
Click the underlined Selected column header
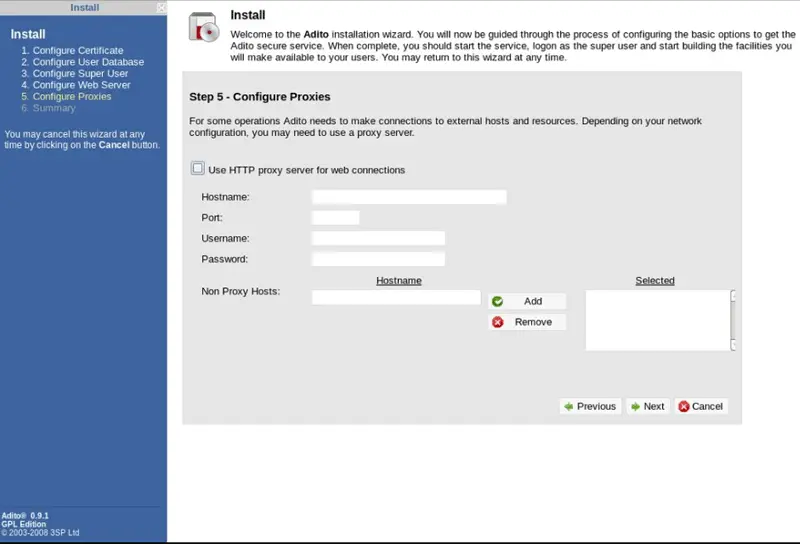tap(655, 281)
